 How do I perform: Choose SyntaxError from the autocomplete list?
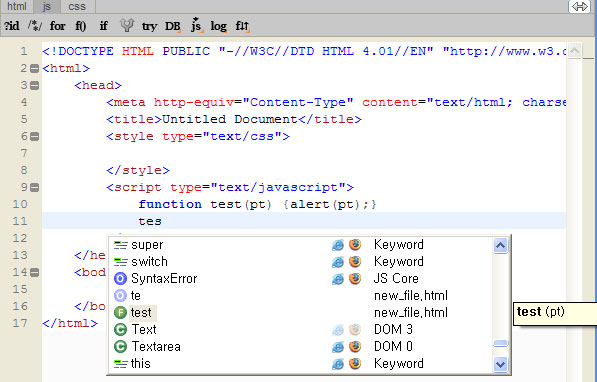click(300, 278)
